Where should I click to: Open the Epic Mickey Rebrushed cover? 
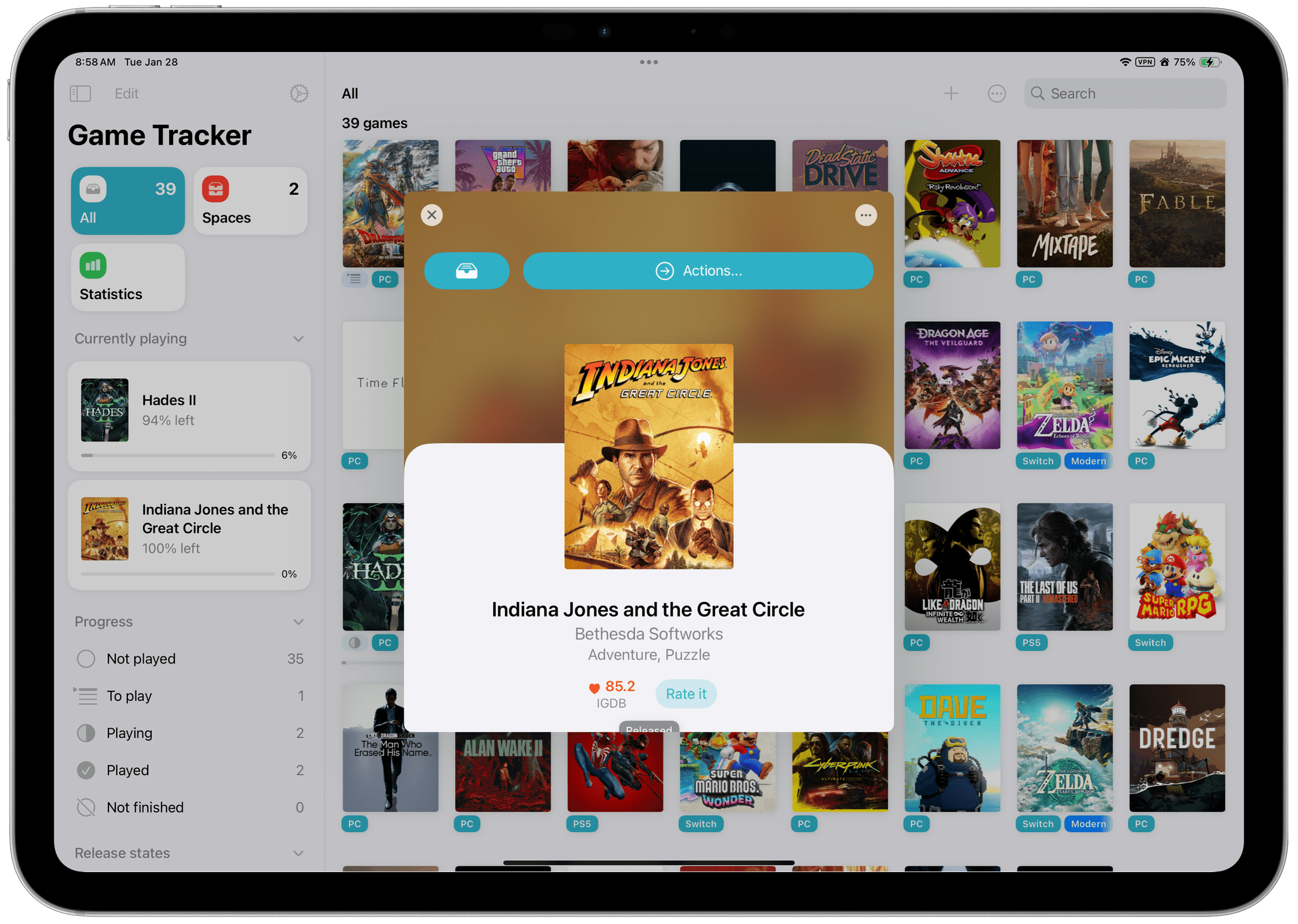[1177, 385]
